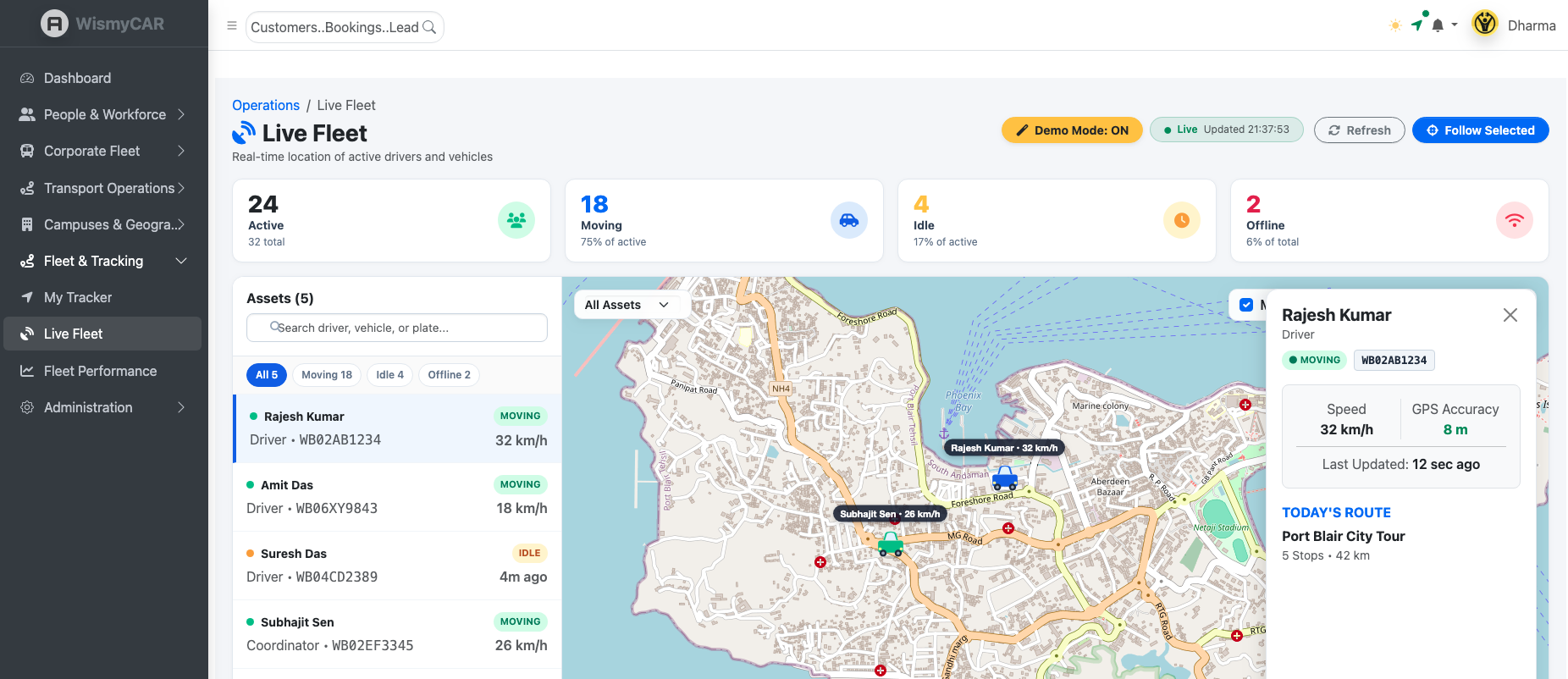The image size is (1568, 679).
Task: Expand the Administration menu
Action: click(x=103, y=407)
